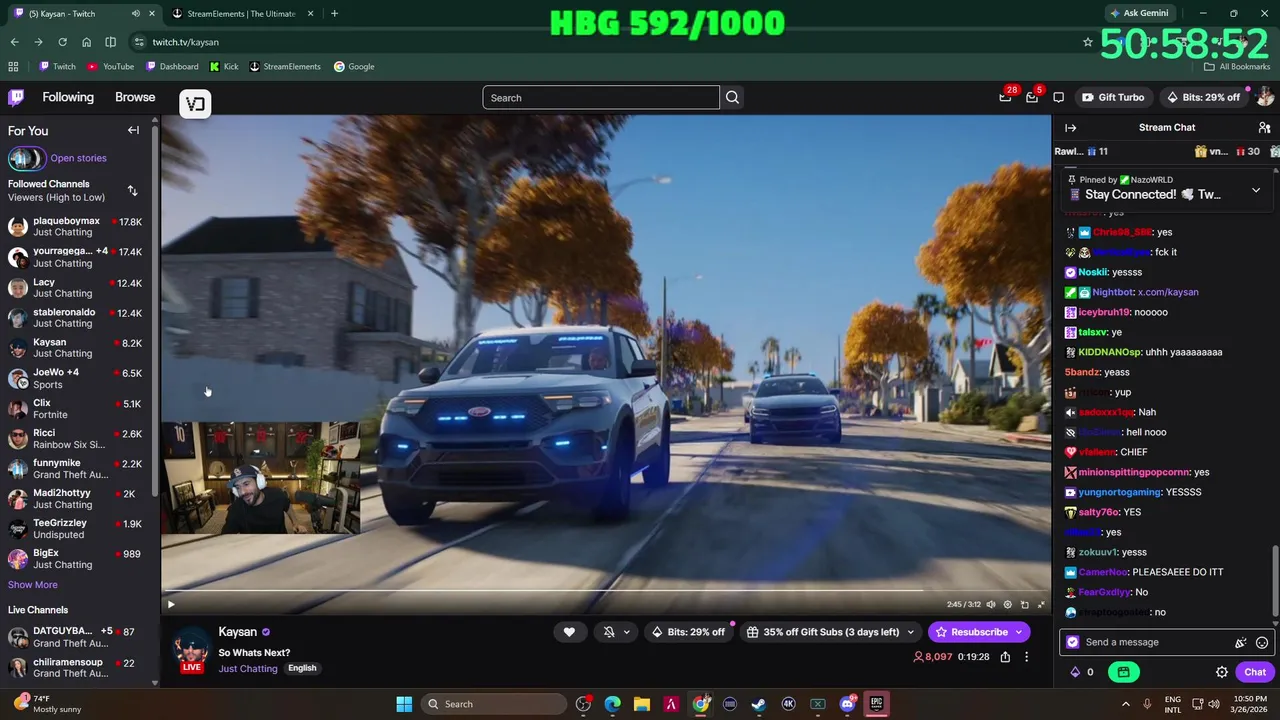This screenshot has height=720, width=1280.
Task: Click the green channel points chest
Action: [1123, 672]
